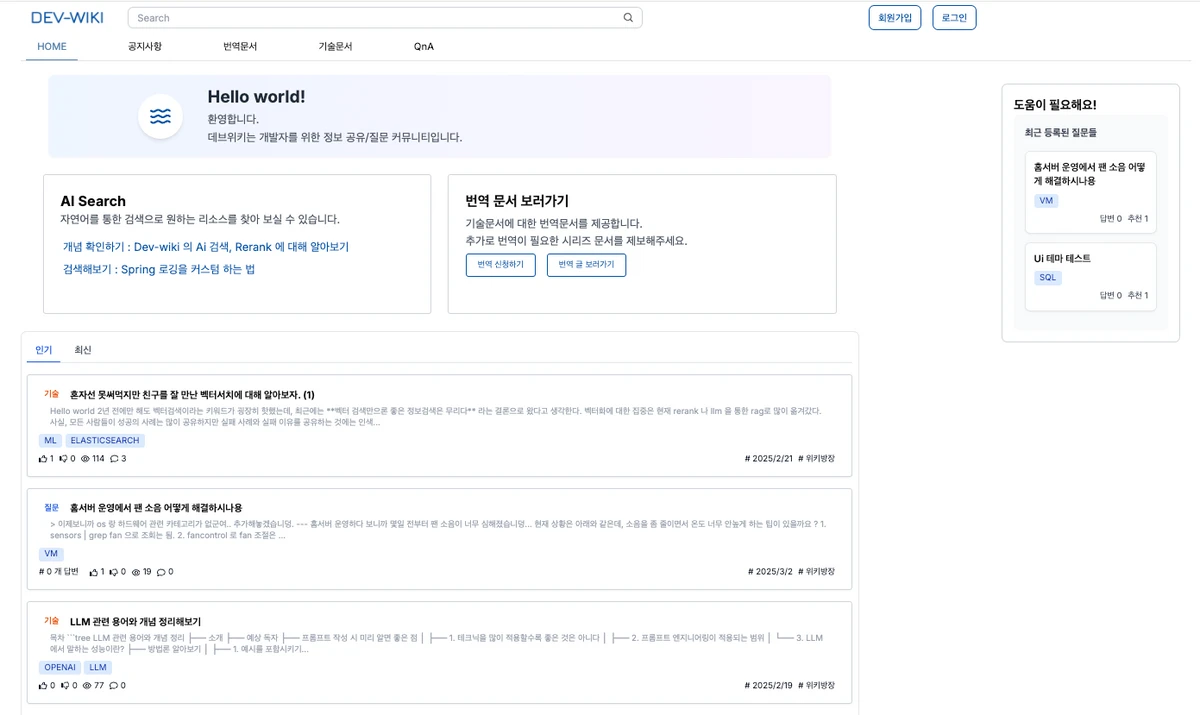Switch to the 최신 posts tab
This screenshot has width=1200, height=715.
point(82,350)
